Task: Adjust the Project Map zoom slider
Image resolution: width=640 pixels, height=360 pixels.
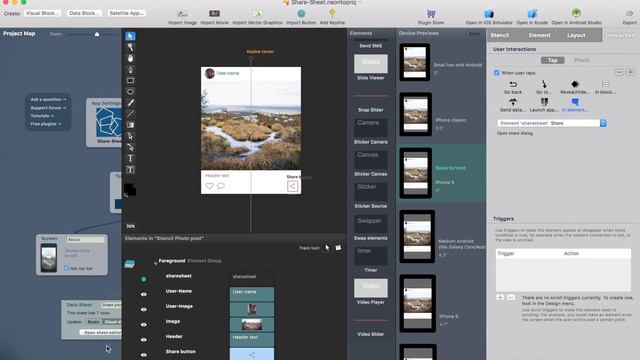Action: point(97,34)
